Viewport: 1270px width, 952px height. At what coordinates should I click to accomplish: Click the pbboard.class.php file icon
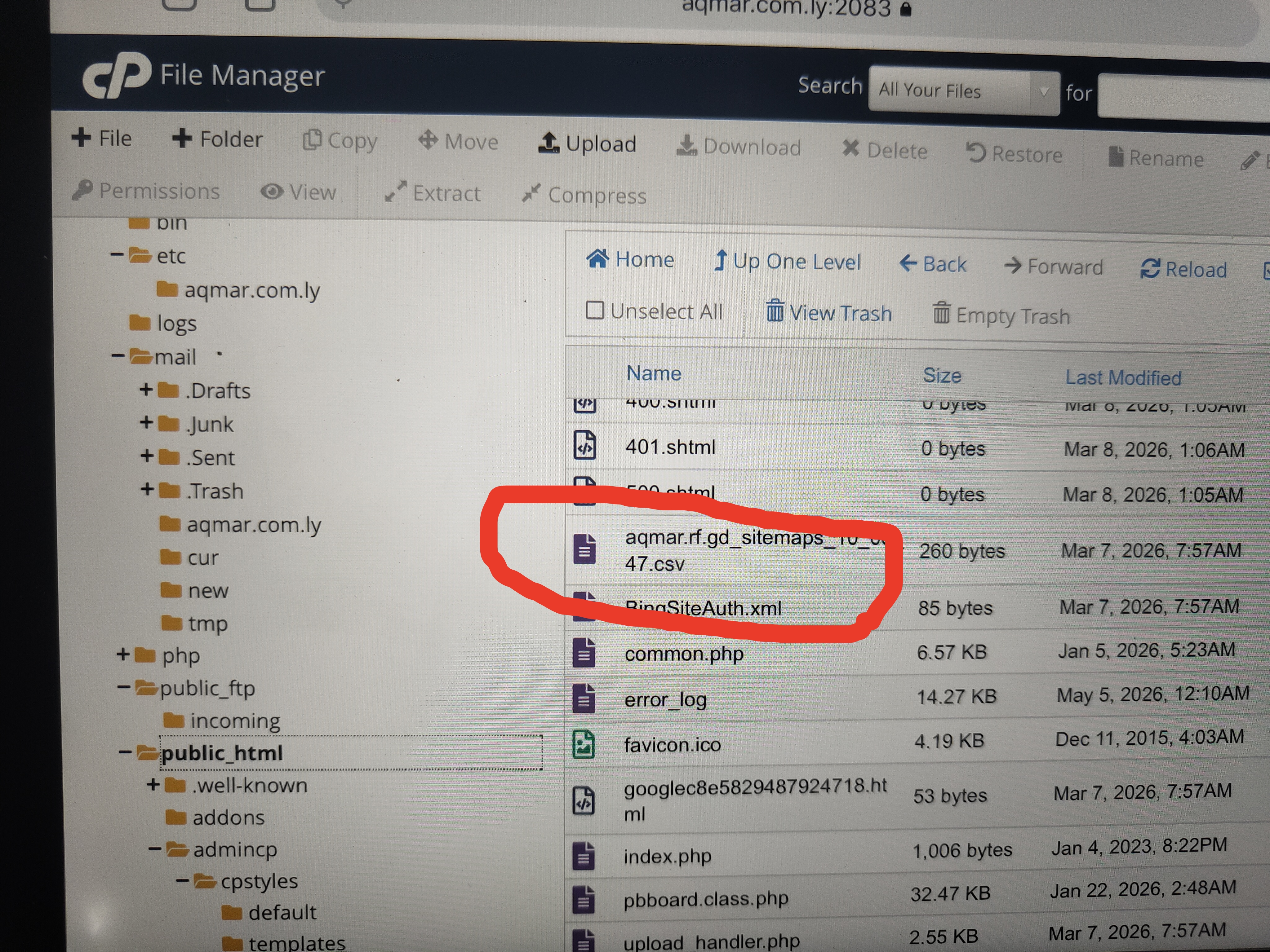(583, 899)
